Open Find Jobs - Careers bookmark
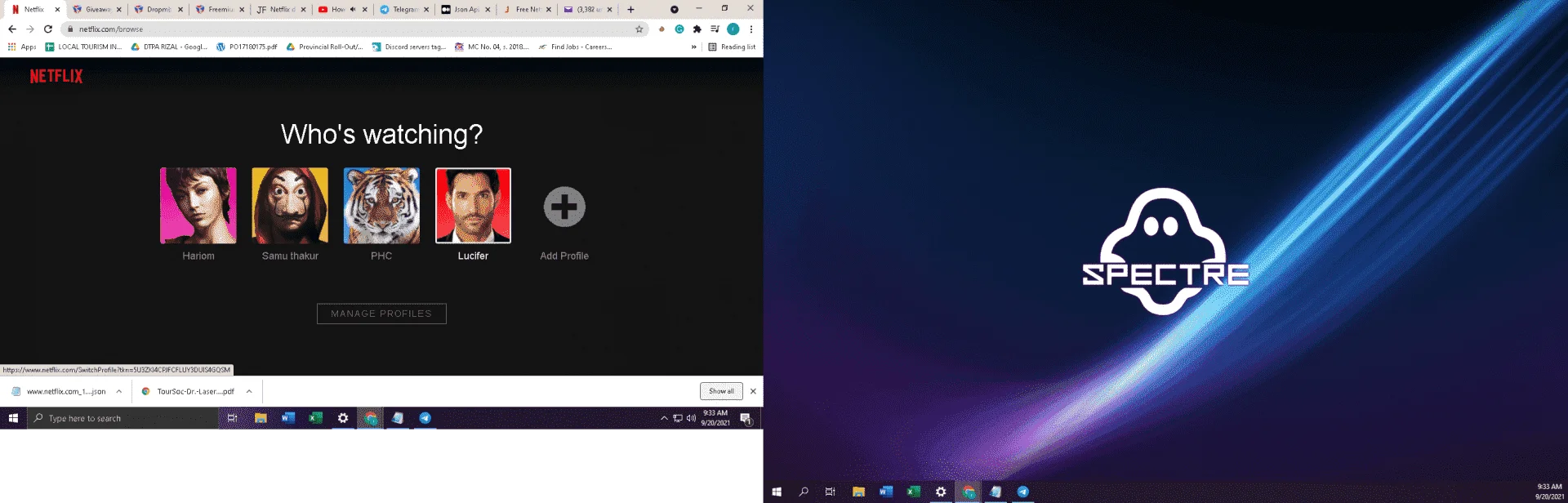 pyautogui.click(x=575, y=47)
